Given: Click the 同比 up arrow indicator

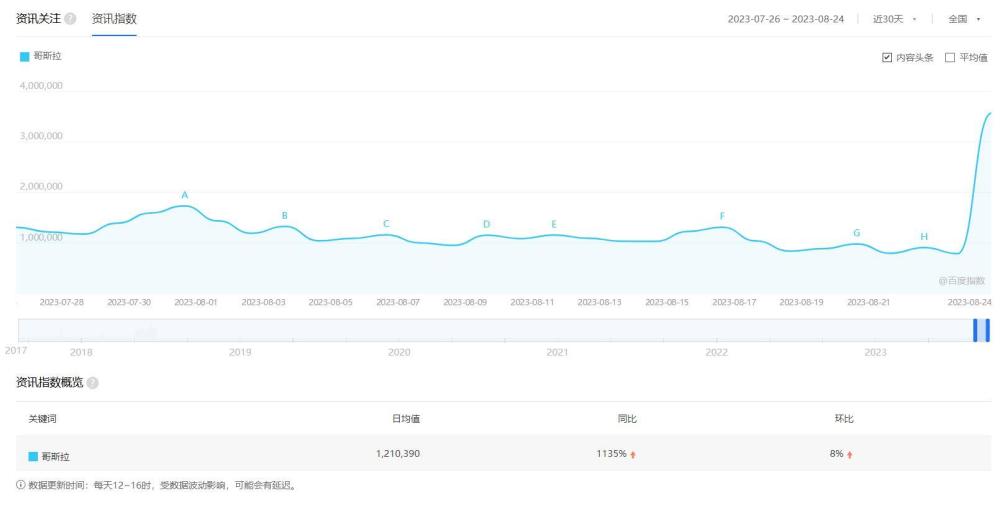Looking at the screenshot, I should coord(633,455).
